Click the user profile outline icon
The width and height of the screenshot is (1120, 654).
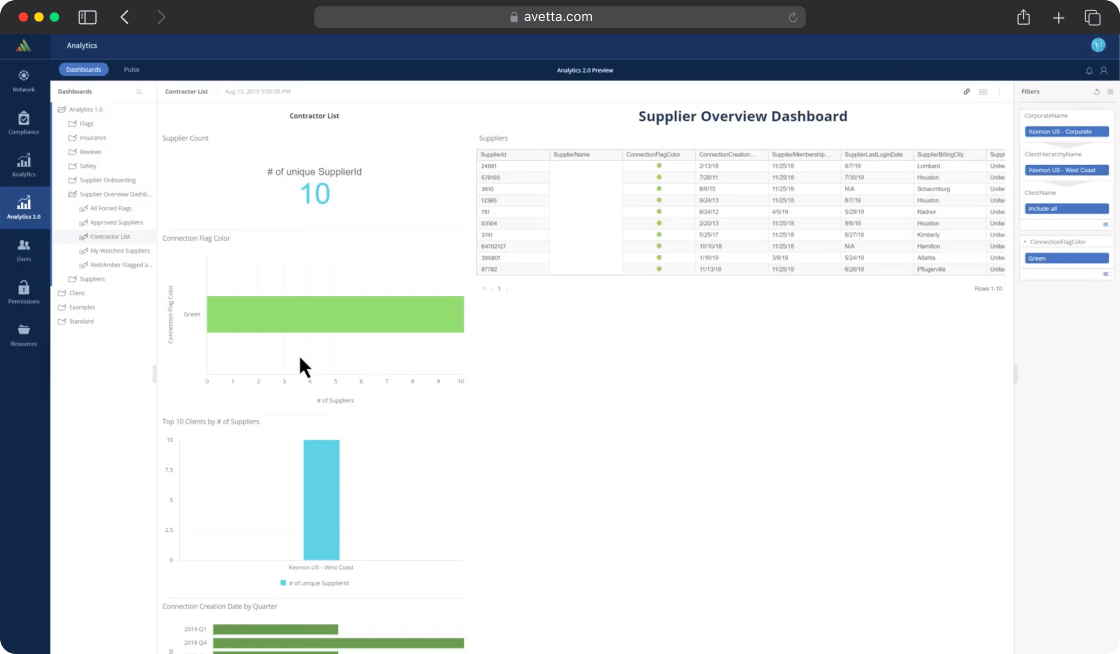point(1104,70)
